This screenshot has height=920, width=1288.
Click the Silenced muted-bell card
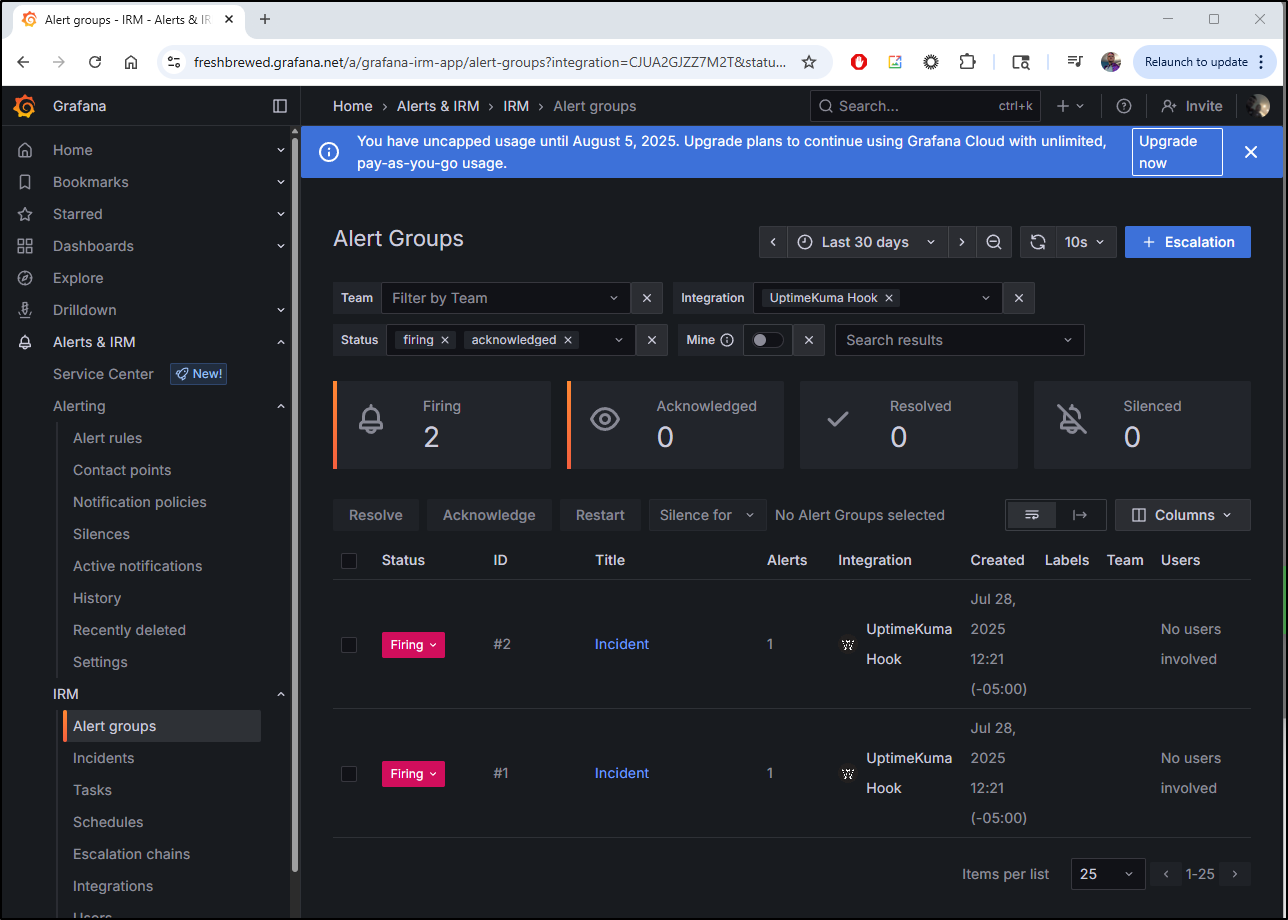point(1142,424)
